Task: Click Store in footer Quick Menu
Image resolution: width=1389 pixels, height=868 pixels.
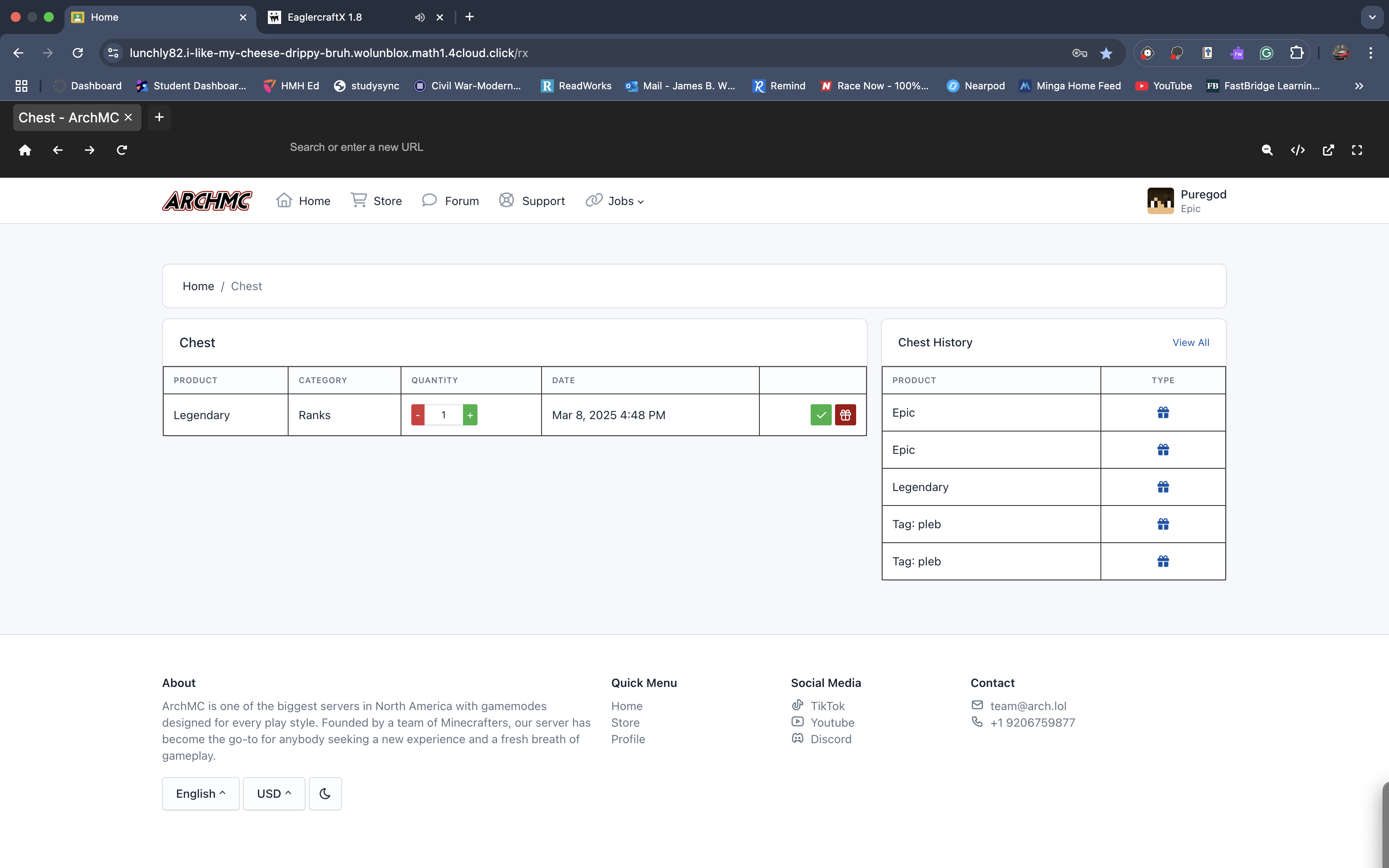Action: point(625,722)
